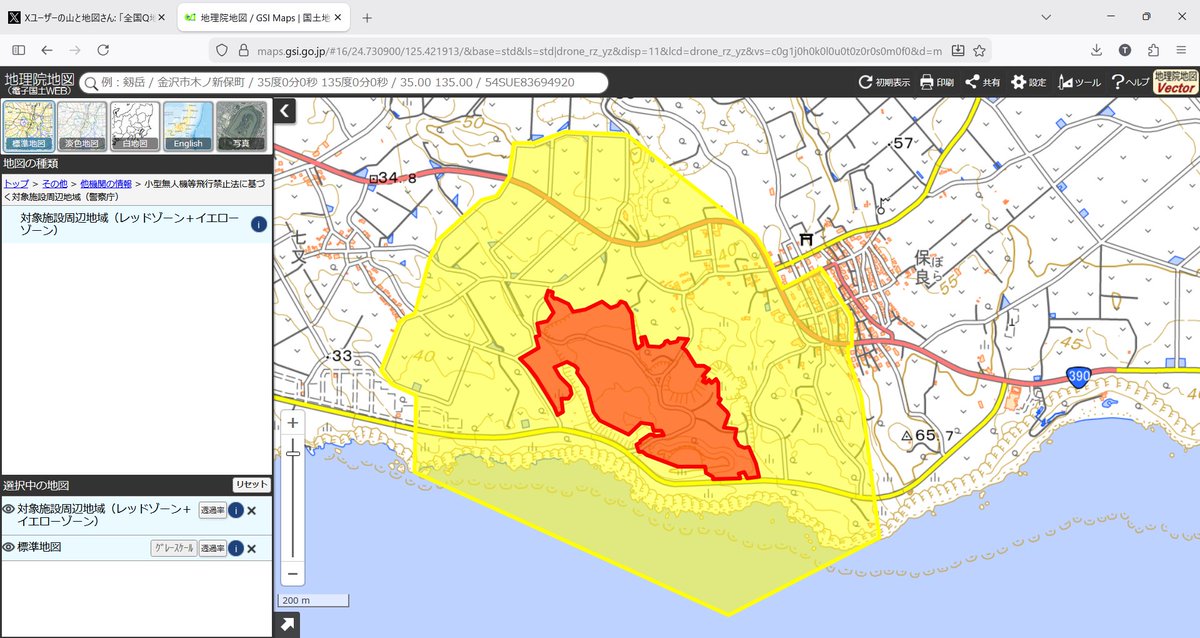Zoom in with the plus button
The image size is (1200, 638).
point(293,423)
